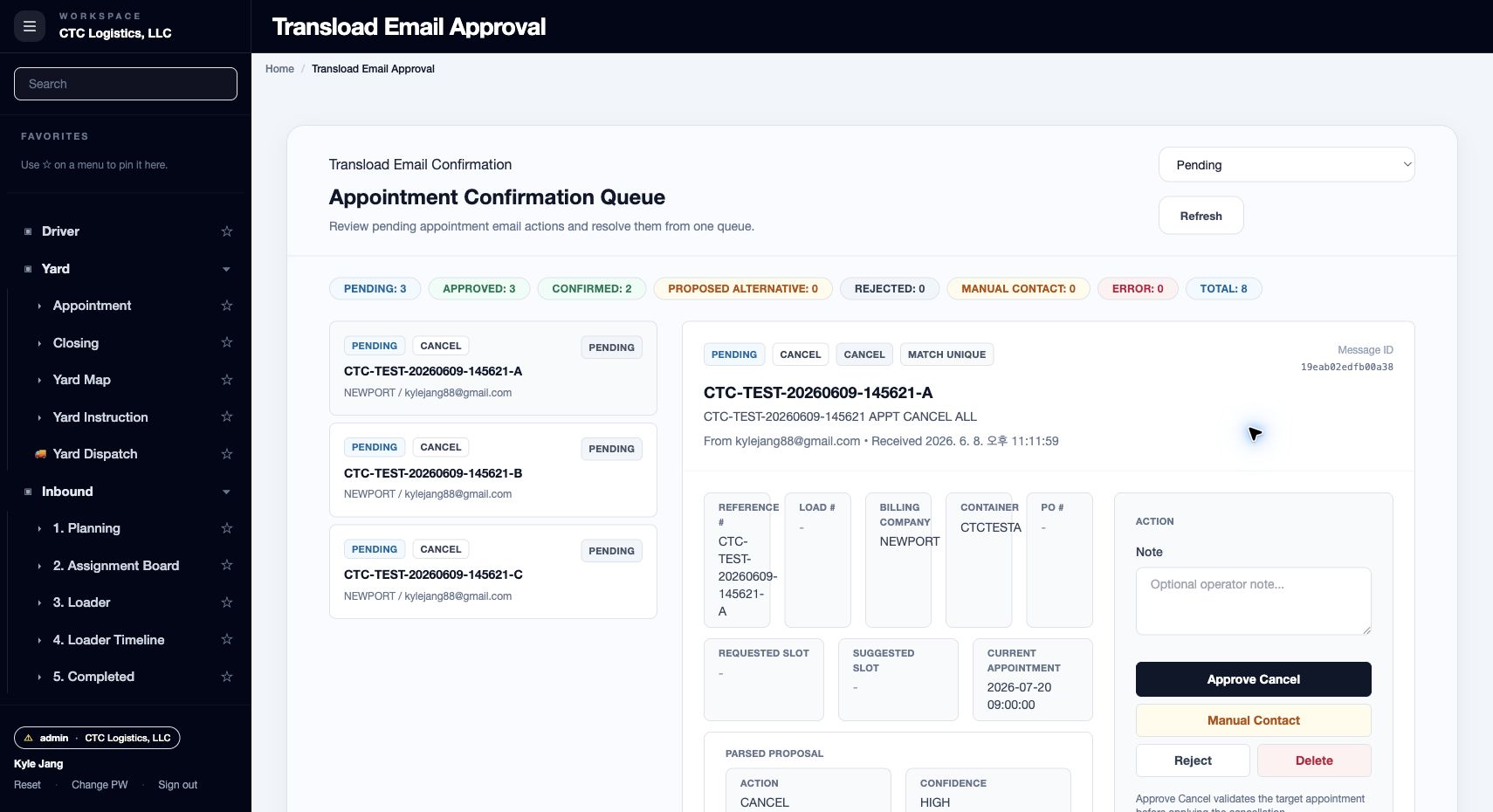Click the Reject button
This screenshot has width=1493, height=812.
coord(1193,760)
